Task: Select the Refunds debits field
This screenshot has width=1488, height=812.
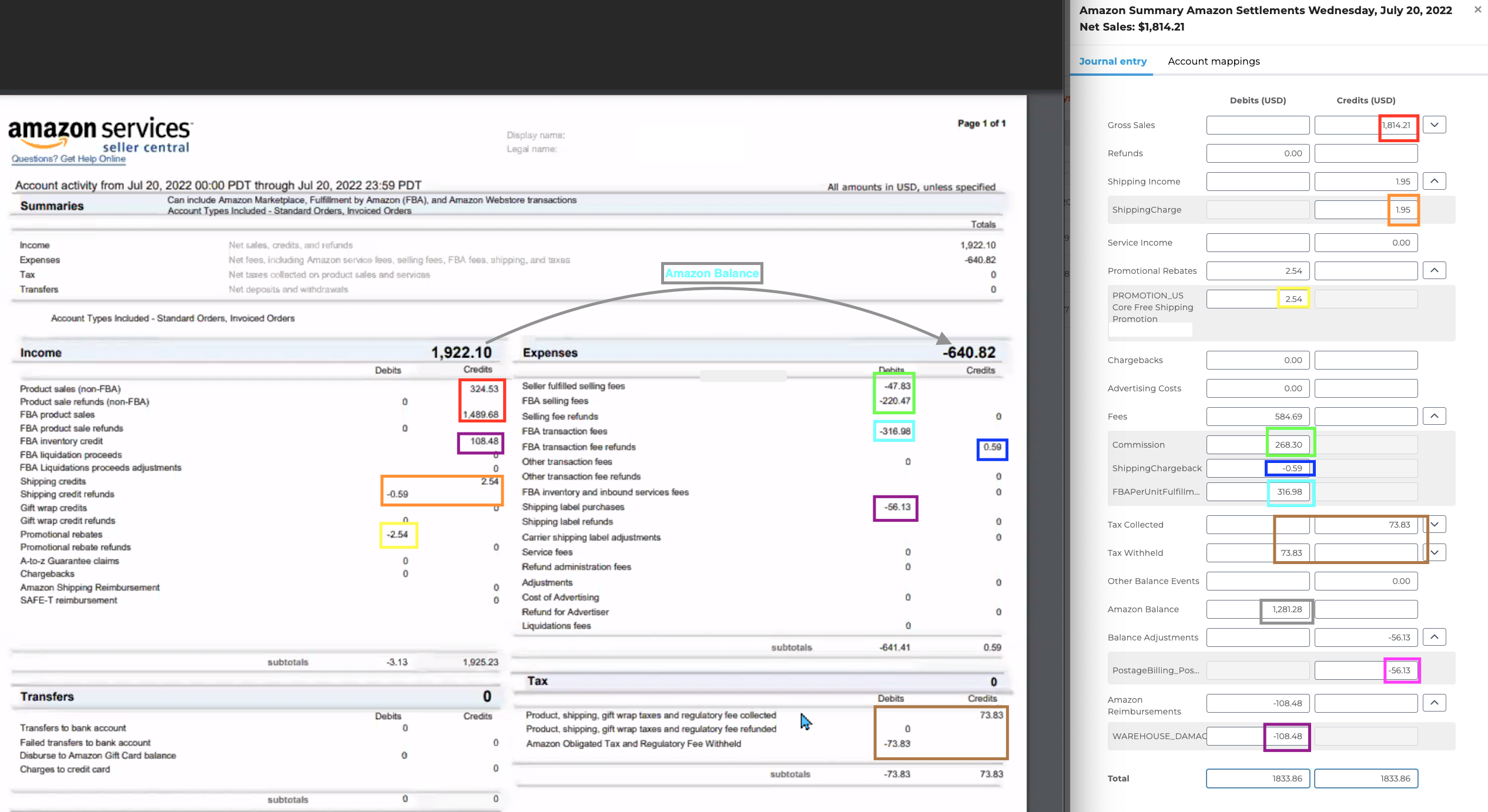Action: pos(1258,153)
